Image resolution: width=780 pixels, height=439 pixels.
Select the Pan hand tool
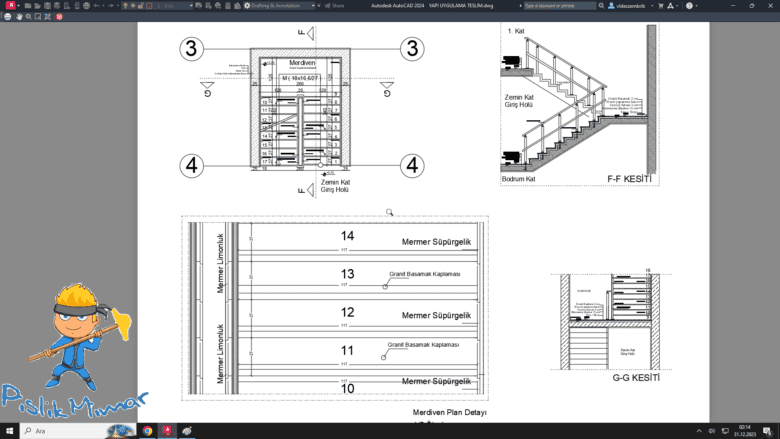click(20, 16)
